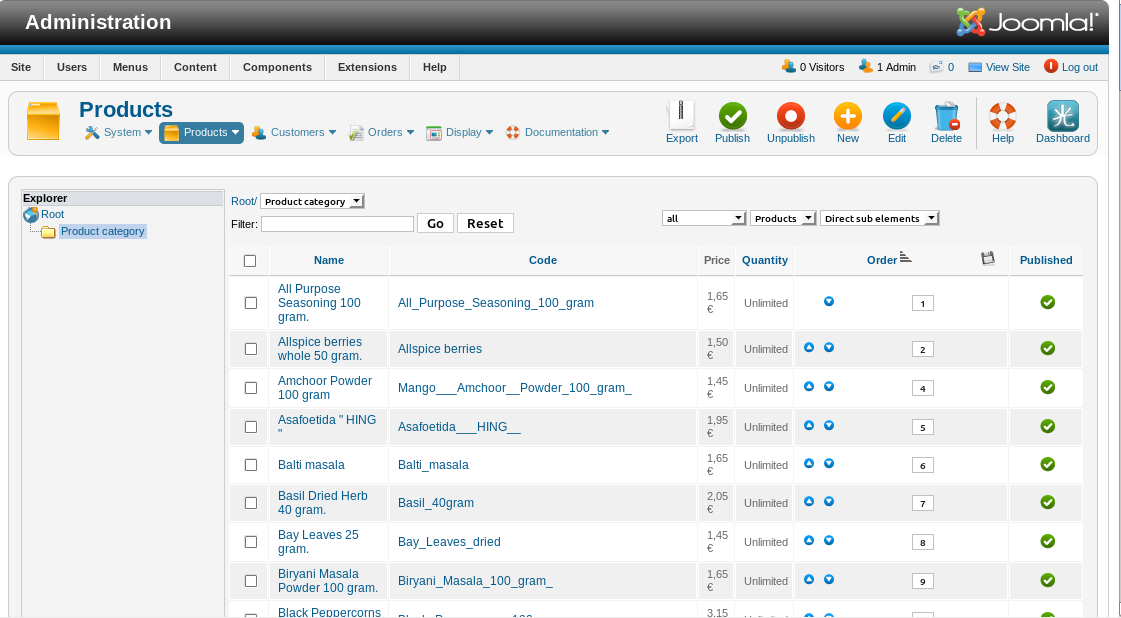Sort table by Name column header
Viewport: 1121px width, 618px height.
[x=329, y=260]
